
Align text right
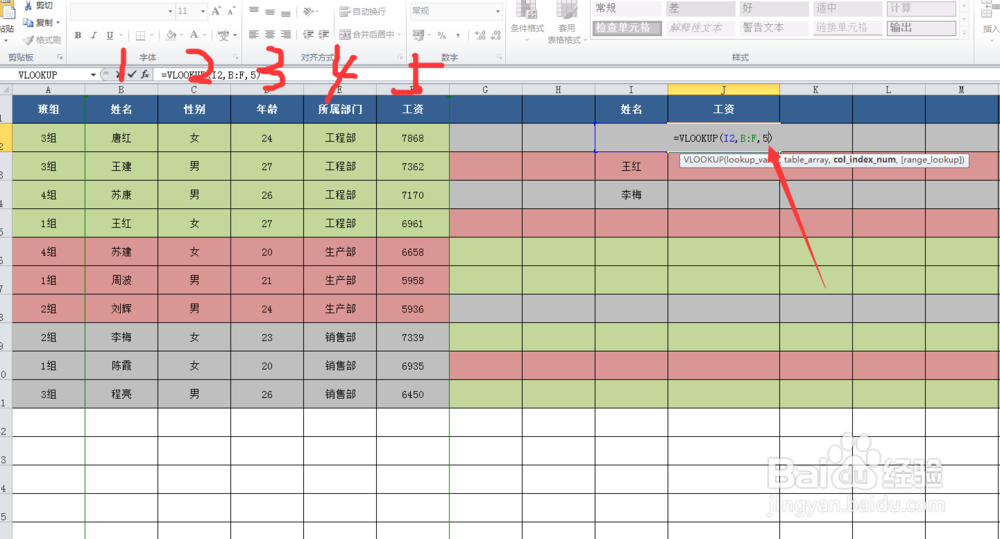286,34
